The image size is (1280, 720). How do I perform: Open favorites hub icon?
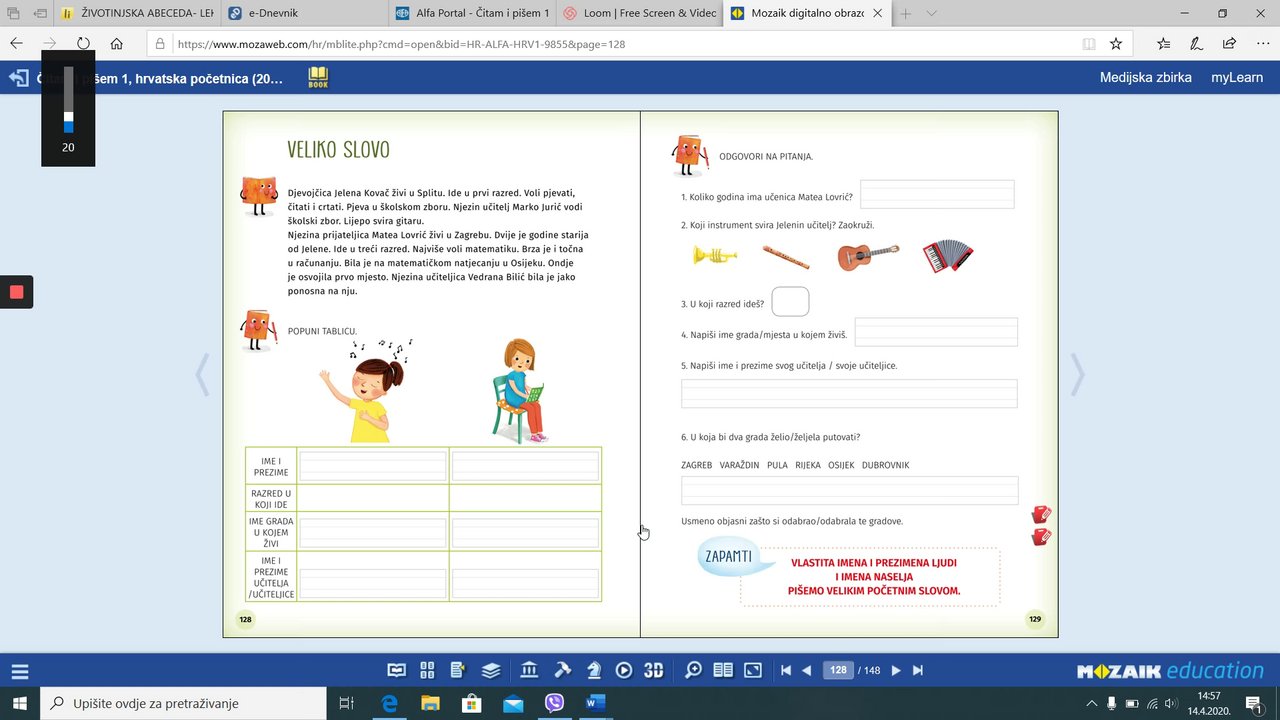(x=1164, y=44)
